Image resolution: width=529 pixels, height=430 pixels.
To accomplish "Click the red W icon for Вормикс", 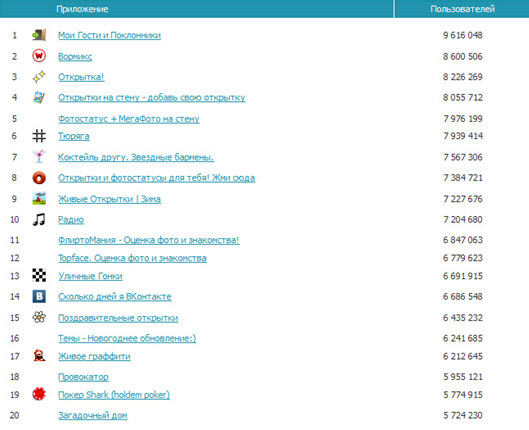I will click(x=39, y=56).
